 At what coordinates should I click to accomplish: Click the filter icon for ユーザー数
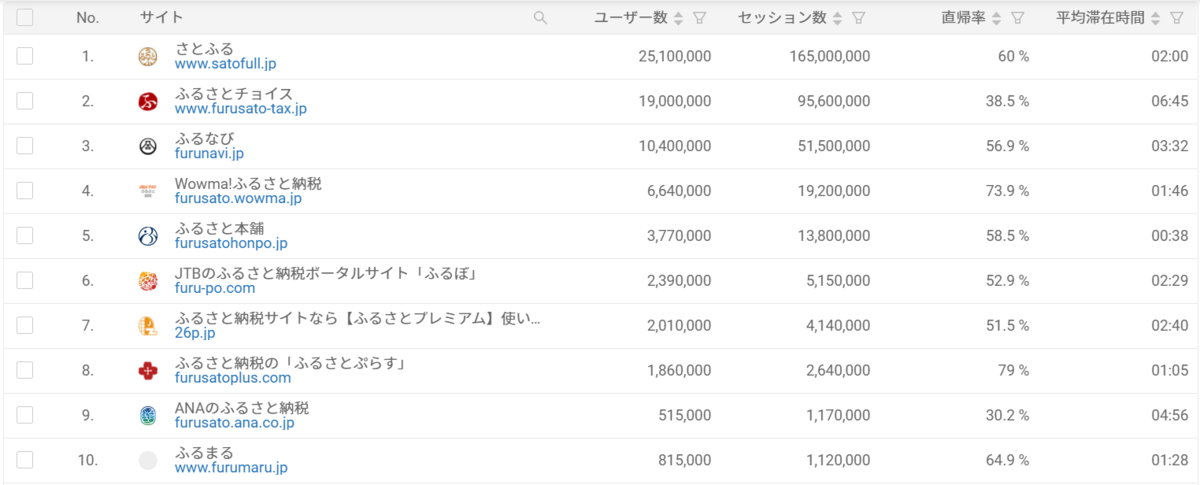point(700,18)
